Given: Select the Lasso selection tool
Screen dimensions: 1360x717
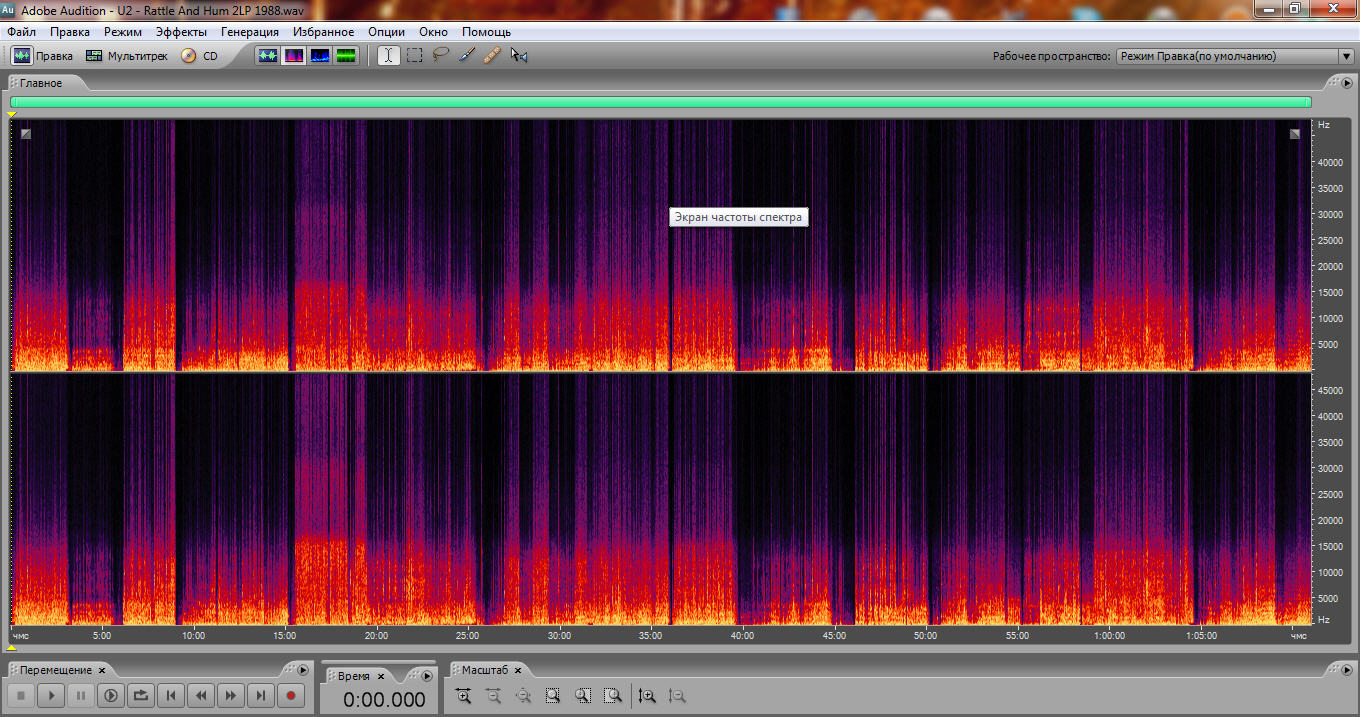Looking at the screenshot, I should click(x=440, y=56).
